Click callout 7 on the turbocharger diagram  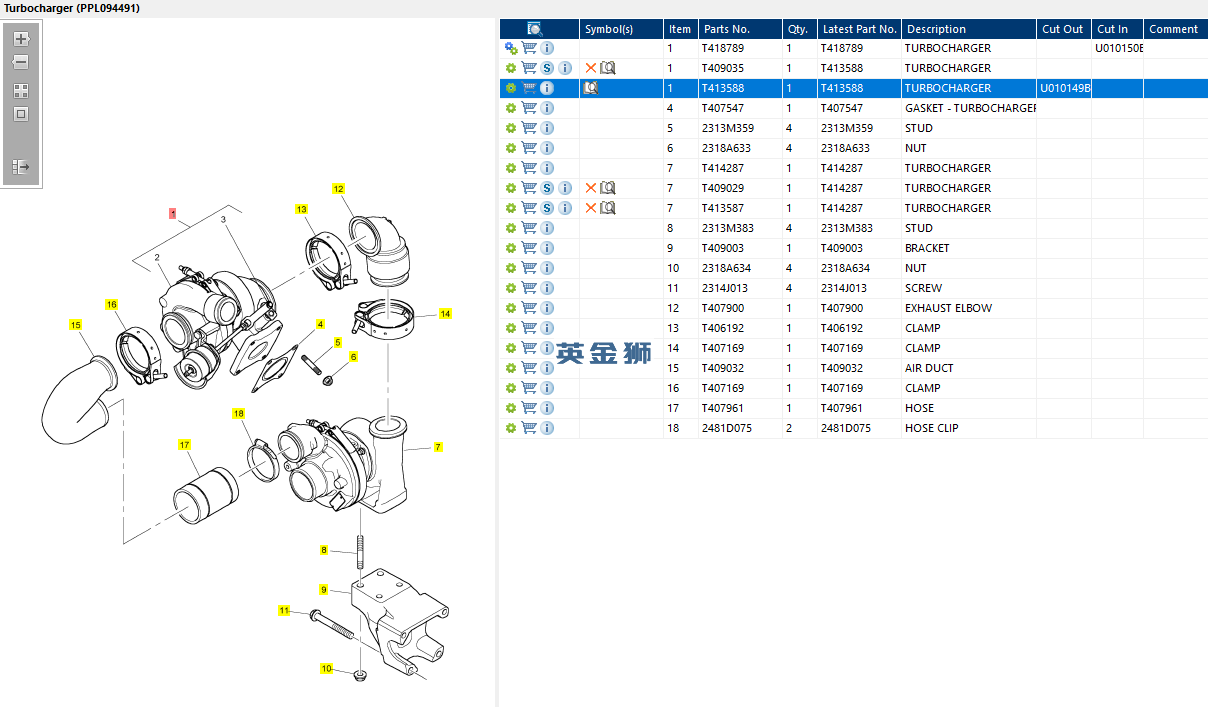point(438,447)
